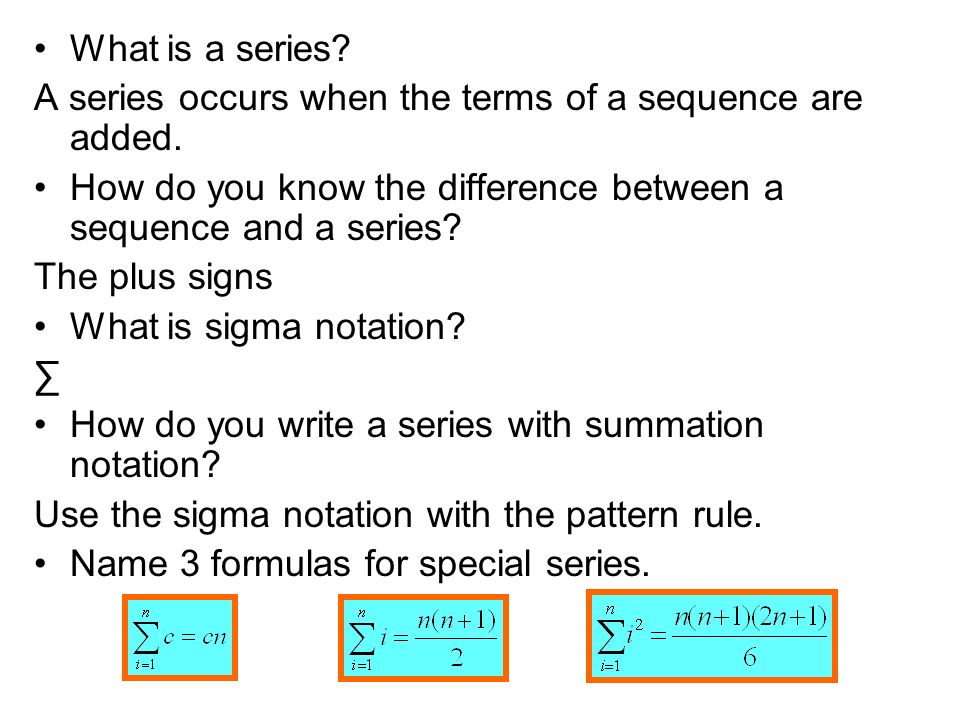Click 'Use the sigma notation with the pattern rule.'
Image resolution: width=960 pixels, height=720 pixels.
click(399, 514)
